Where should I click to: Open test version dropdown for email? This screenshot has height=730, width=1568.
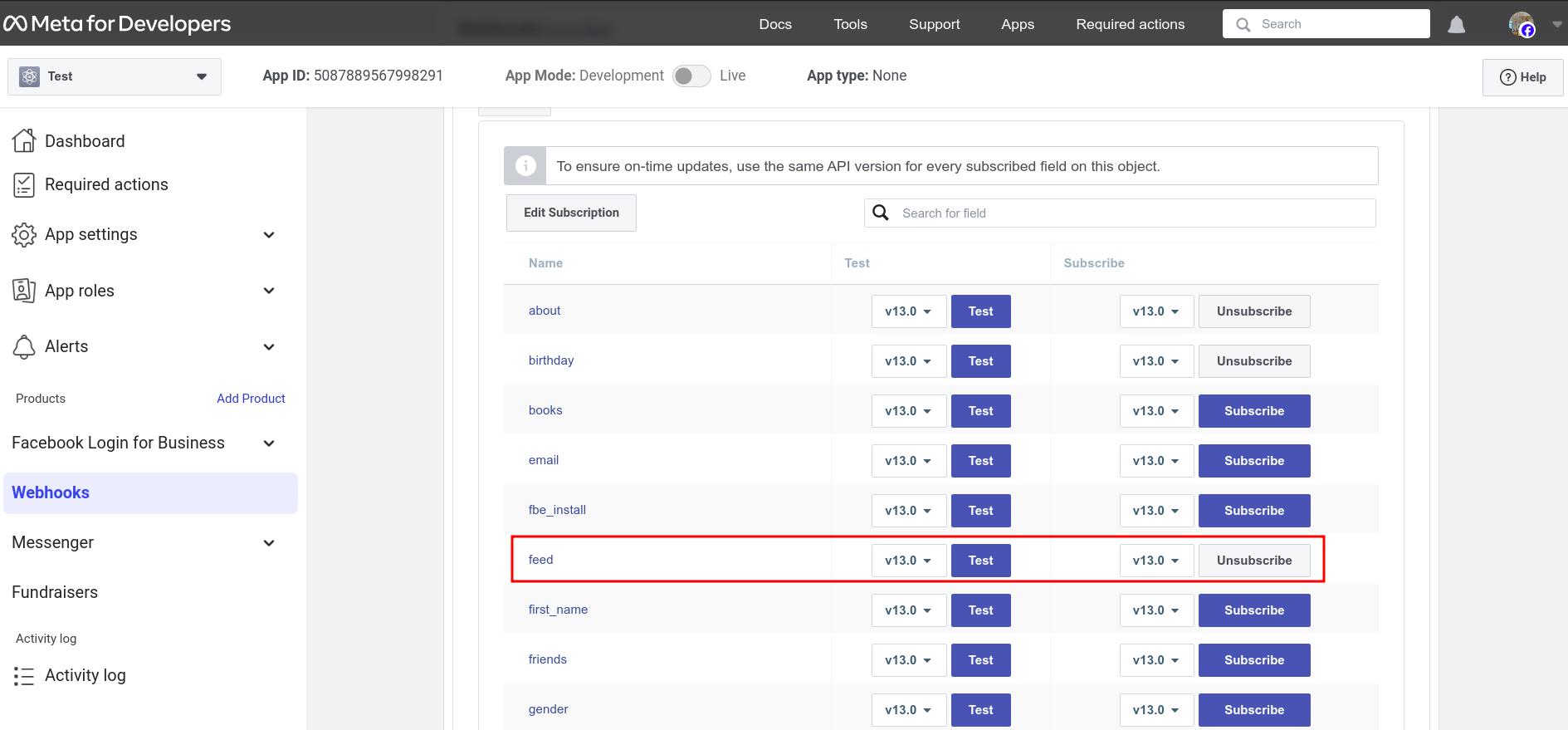909,461
